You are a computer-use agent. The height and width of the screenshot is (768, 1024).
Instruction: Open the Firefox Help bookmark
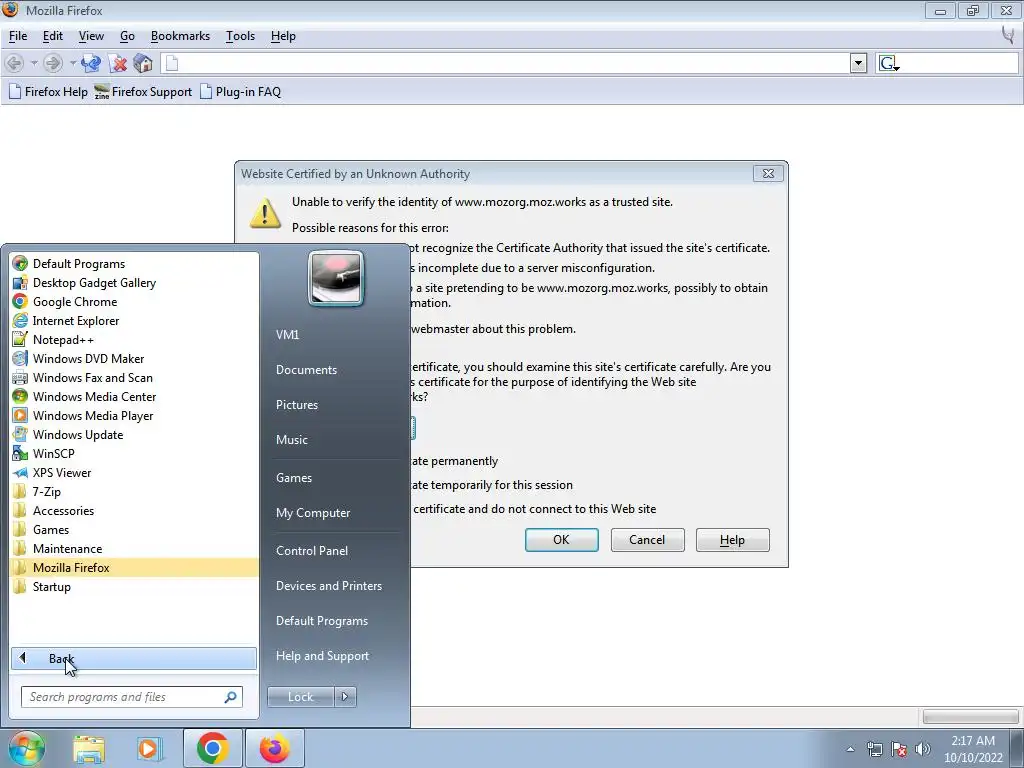click(x=48, y=92)
